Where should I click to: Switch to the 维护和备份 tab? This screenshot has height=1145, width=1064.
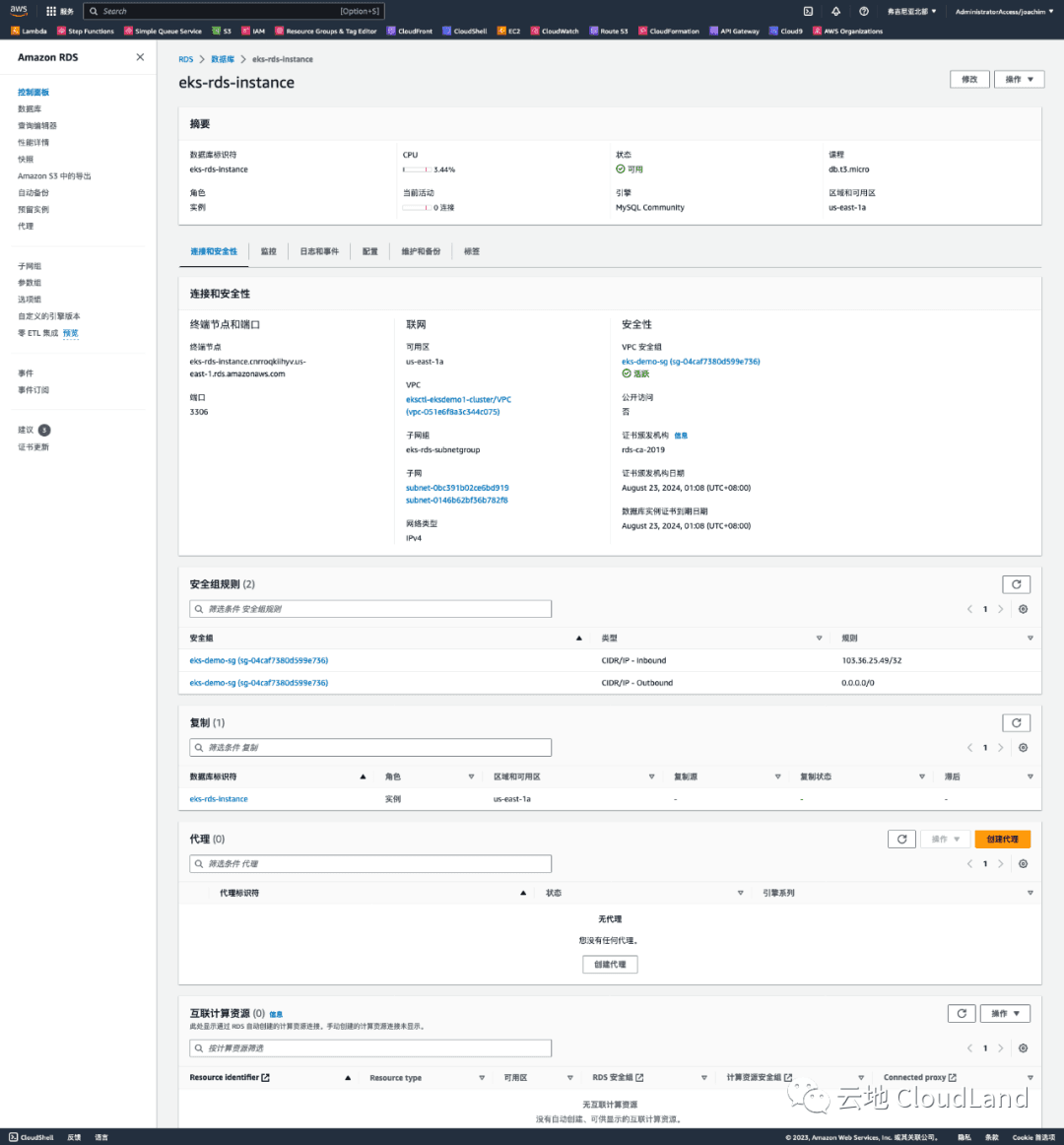pos(421,251)
